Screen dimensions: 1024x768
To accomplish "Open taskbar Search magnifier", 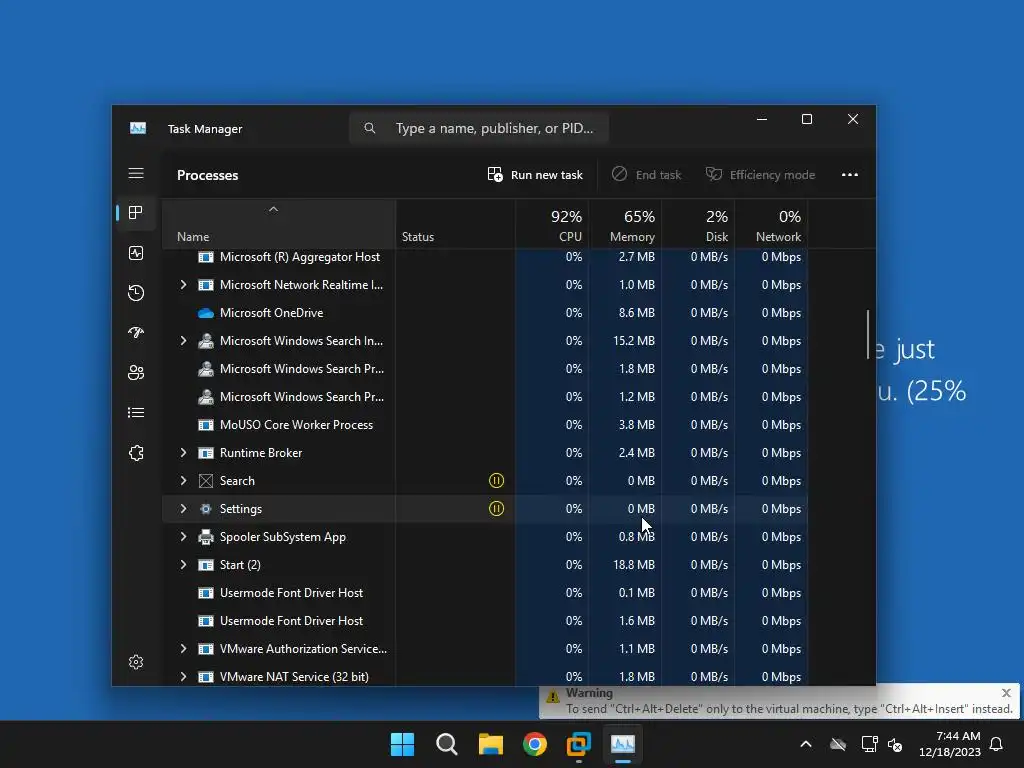I will click(447, 744).
